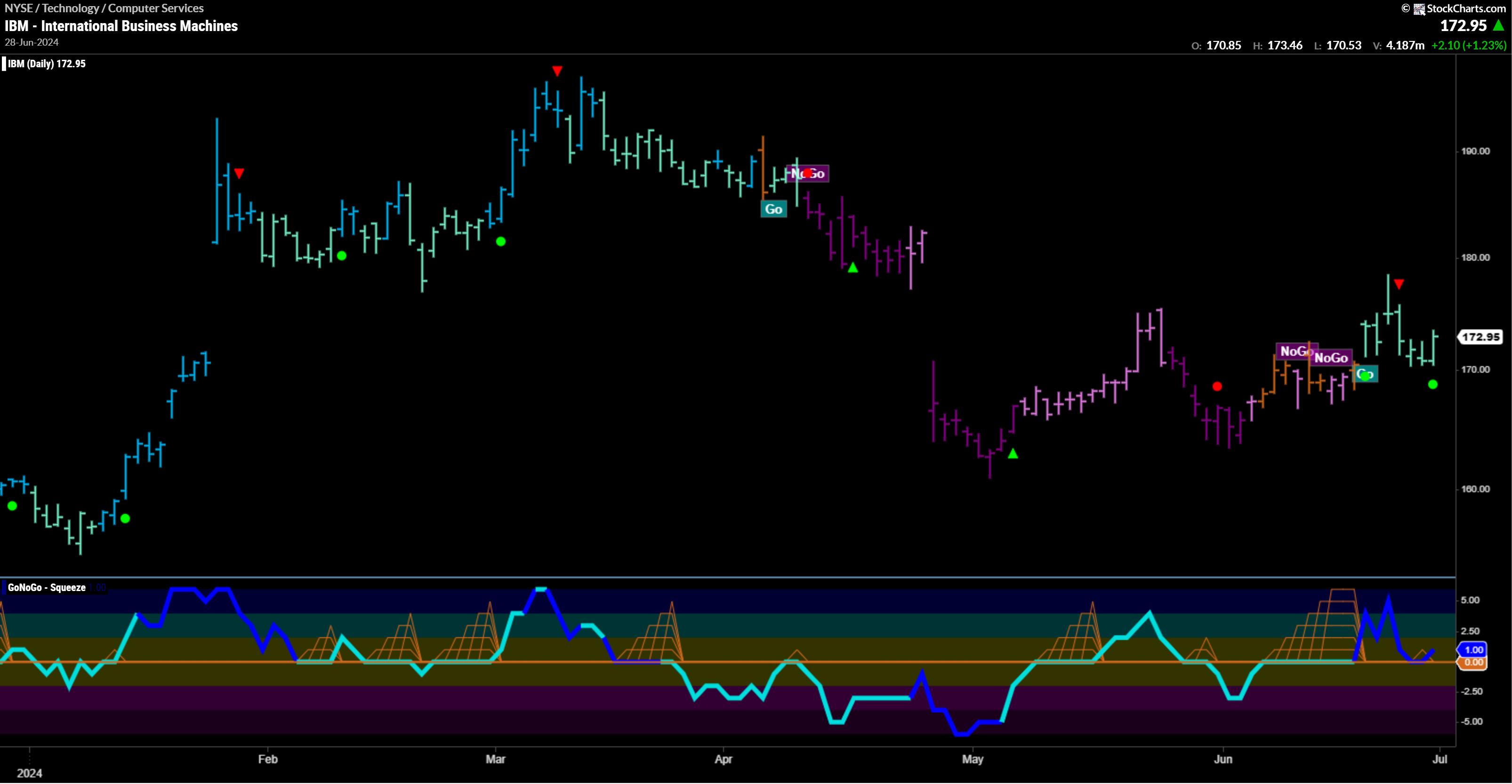Click the 172.95 current price tag on axis
The height and width of the screenshot is (784, 1512).
1480,337
